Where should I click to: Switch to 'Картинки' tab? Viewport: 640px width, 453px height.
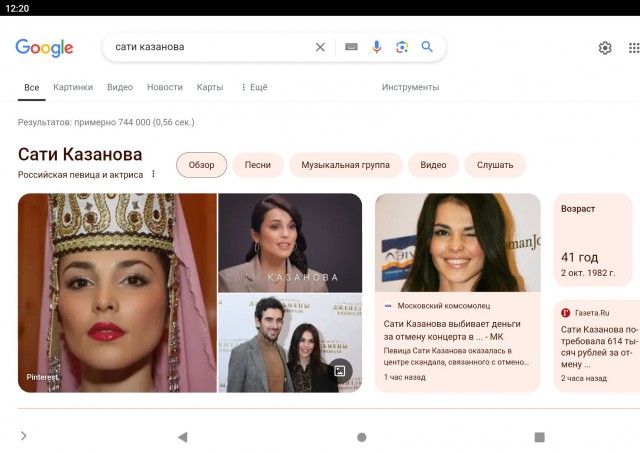click(x=73, y=87)
